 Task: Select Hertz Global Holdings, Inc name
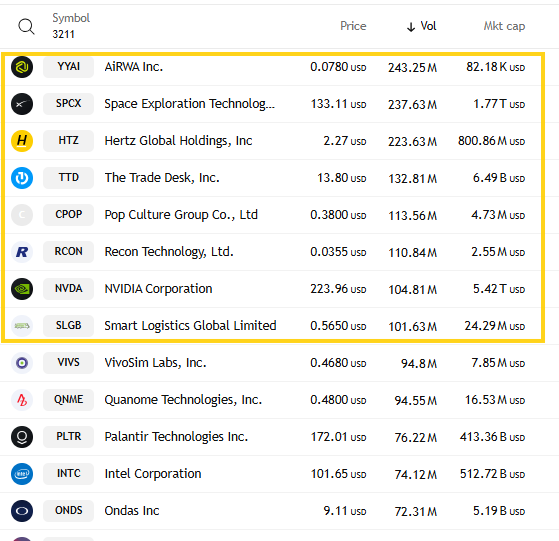click(178, 141)
